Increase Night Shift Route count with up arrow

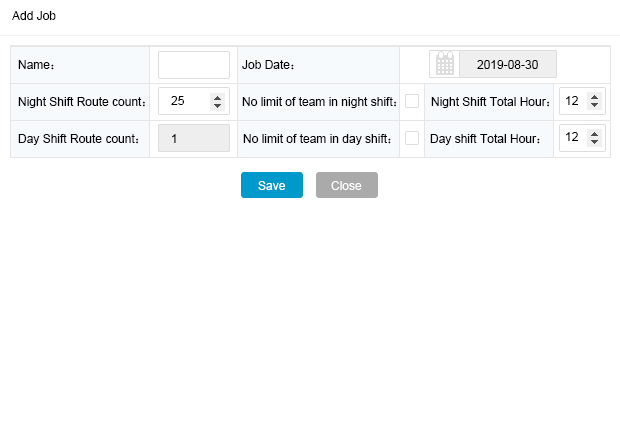[217, 97]
